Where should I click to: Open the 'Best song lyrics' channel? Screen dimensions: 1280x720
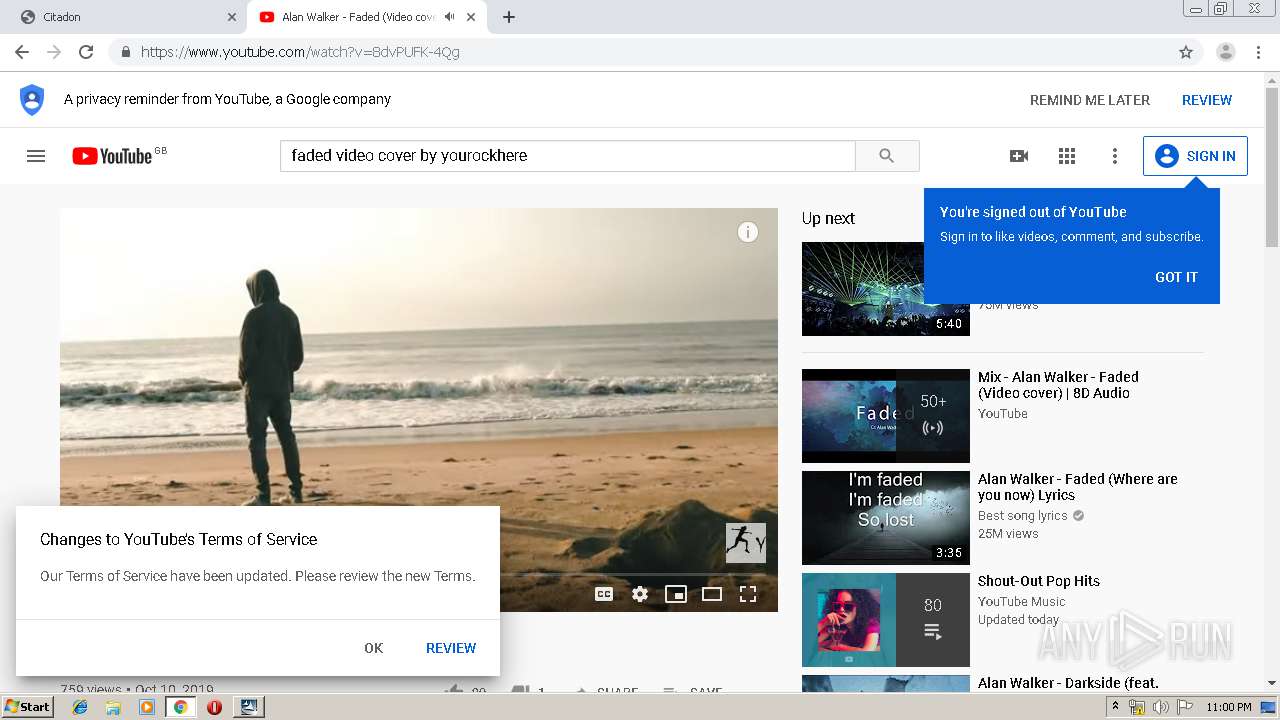coord(1023,516)
